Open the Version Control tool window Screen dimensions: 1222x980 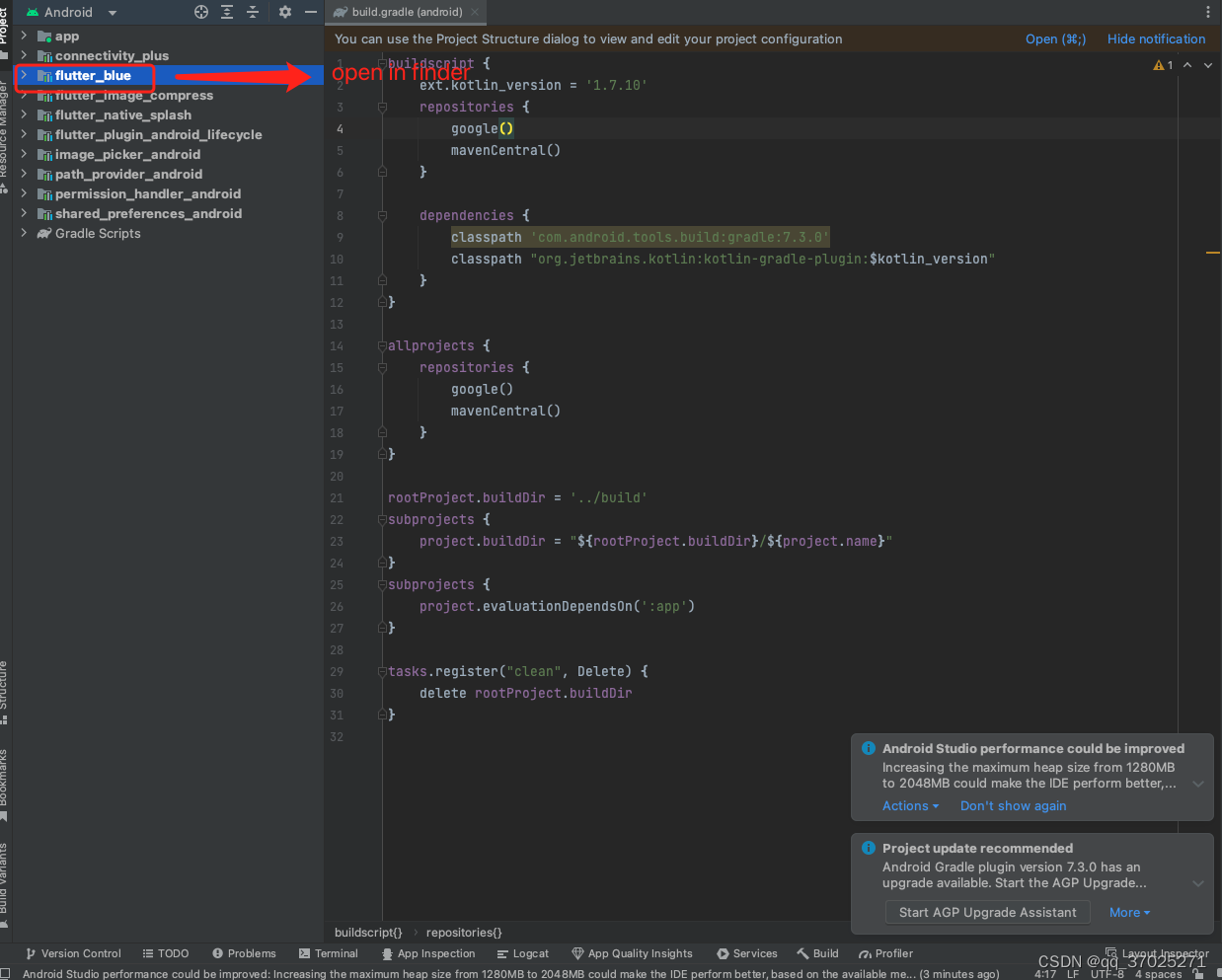click(x=73, y=953)
